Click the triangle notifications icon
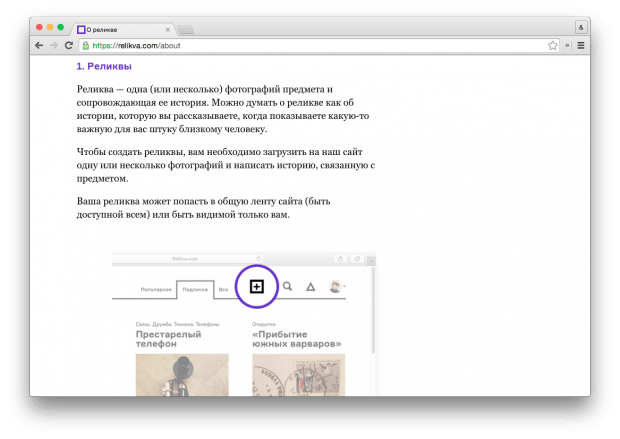620x439 pixels. click(310, 287)
